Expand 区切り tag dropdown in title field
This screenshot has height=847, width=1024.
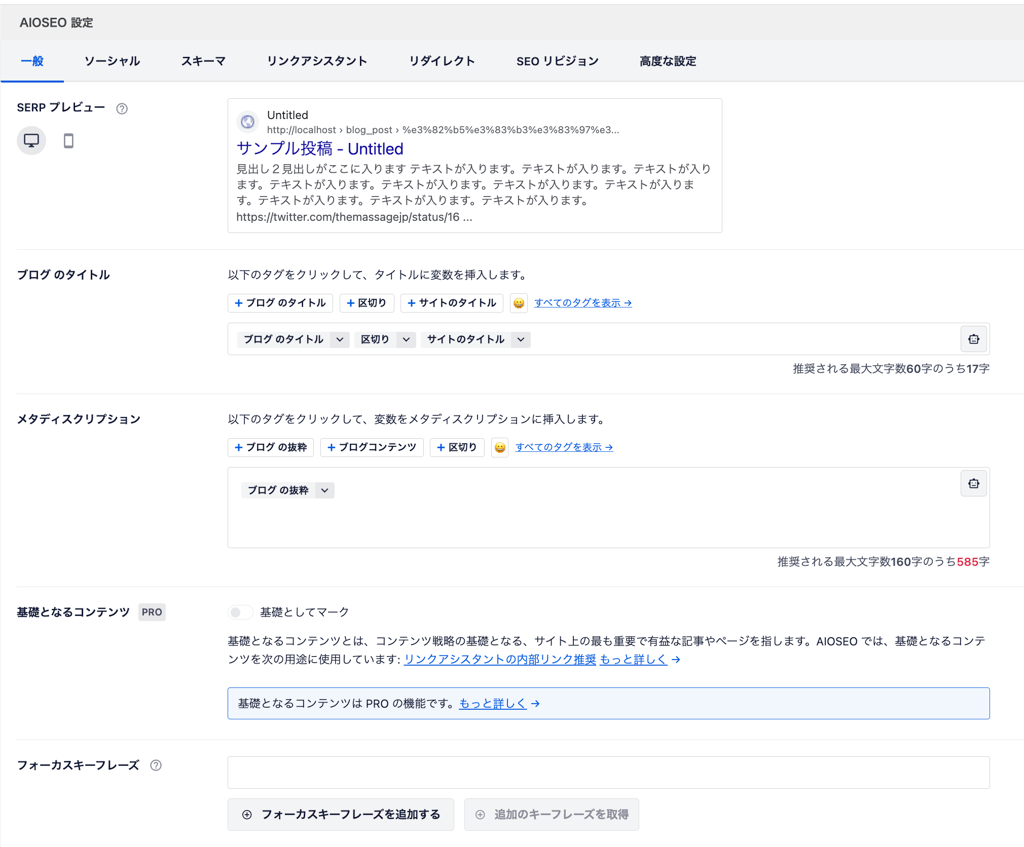pos(406,340)
